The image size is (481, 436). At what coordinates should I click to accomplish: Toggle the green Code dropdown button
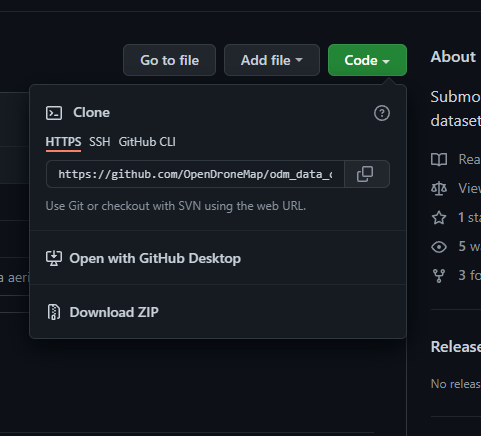(367, 60)
